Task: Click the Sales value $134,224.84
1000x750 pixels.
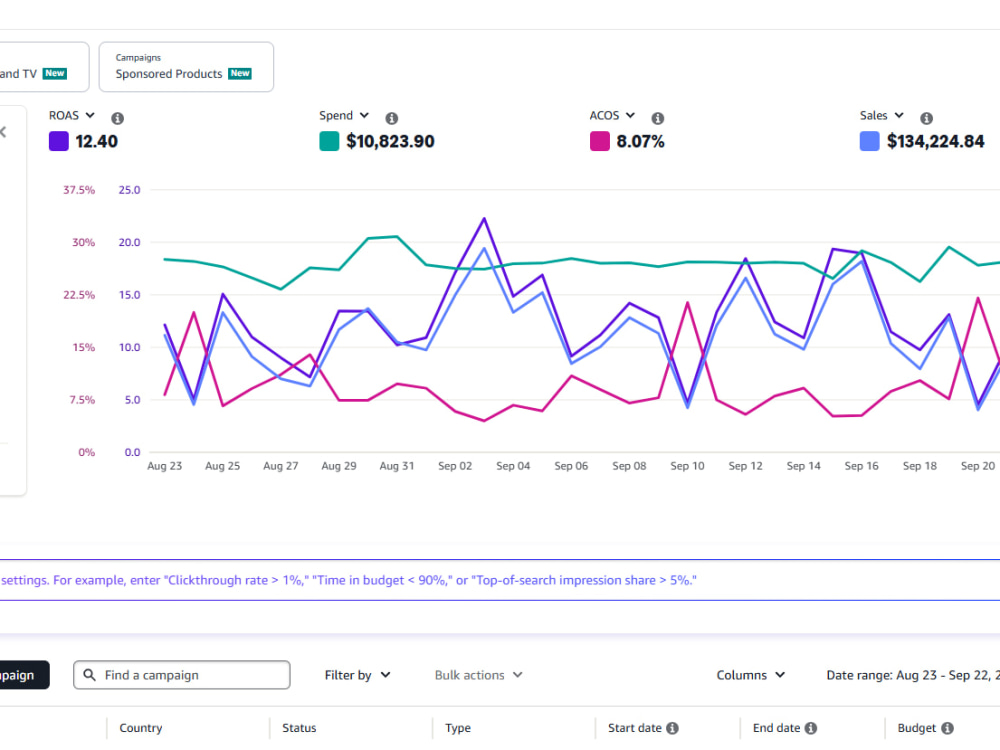Action: [936, 142]
